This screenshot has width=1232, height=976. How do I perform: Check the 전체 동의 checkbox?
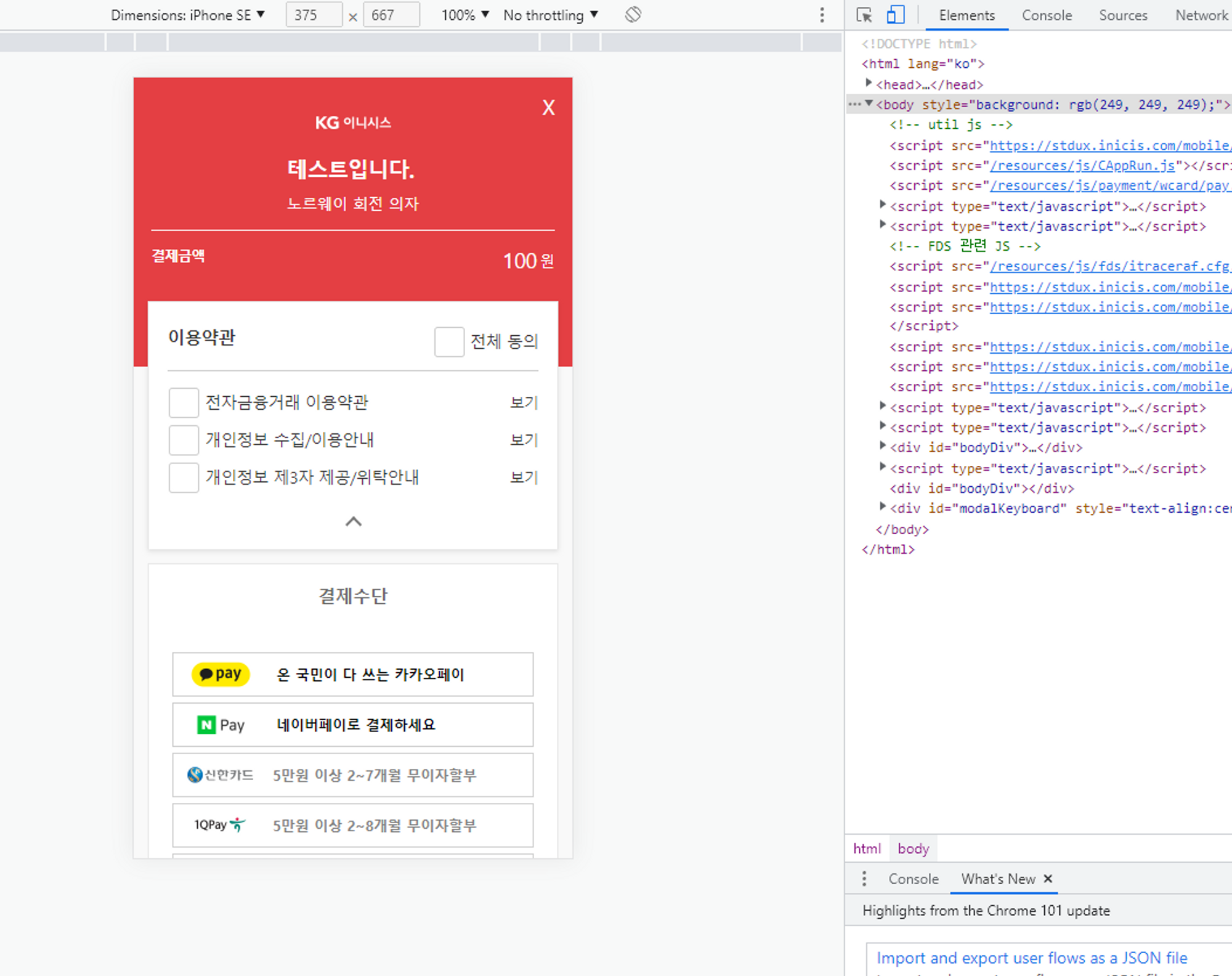click(449, 341)
